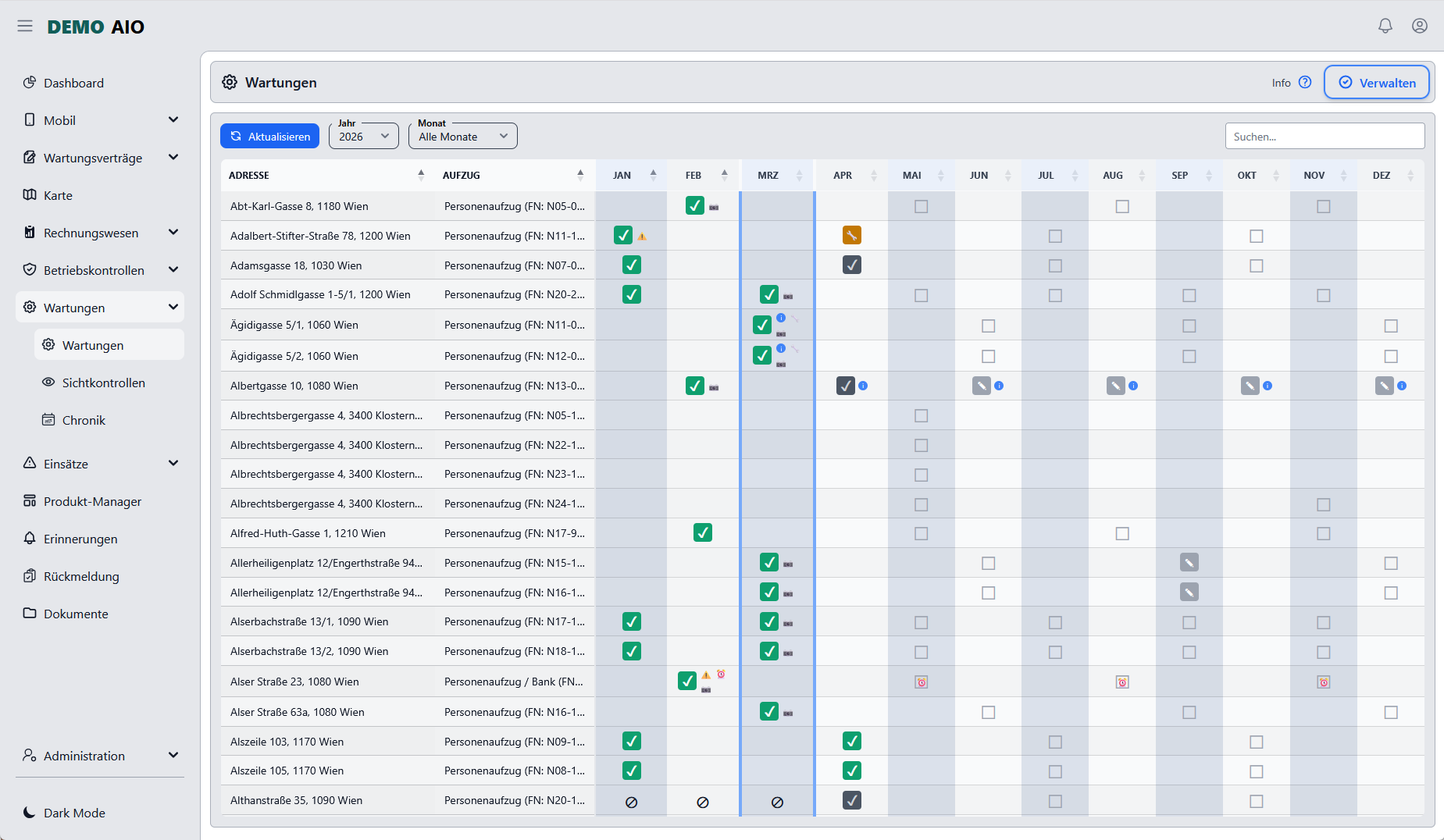Toggle April checkmark for Alszeile 103
Screen dimensions: 1444x840
pyautogui.click(x=852, y=741)
